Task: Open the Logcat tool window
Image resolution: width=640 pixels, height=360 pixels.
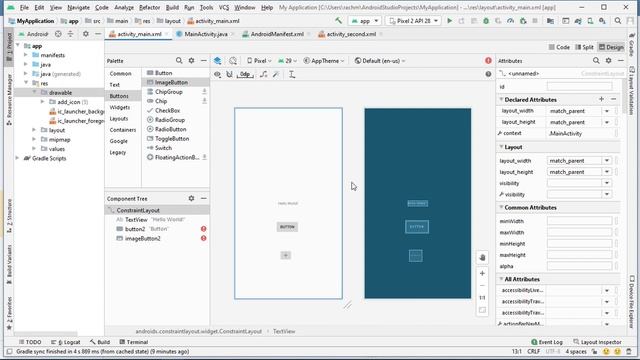Action: [x=66, y=342]
